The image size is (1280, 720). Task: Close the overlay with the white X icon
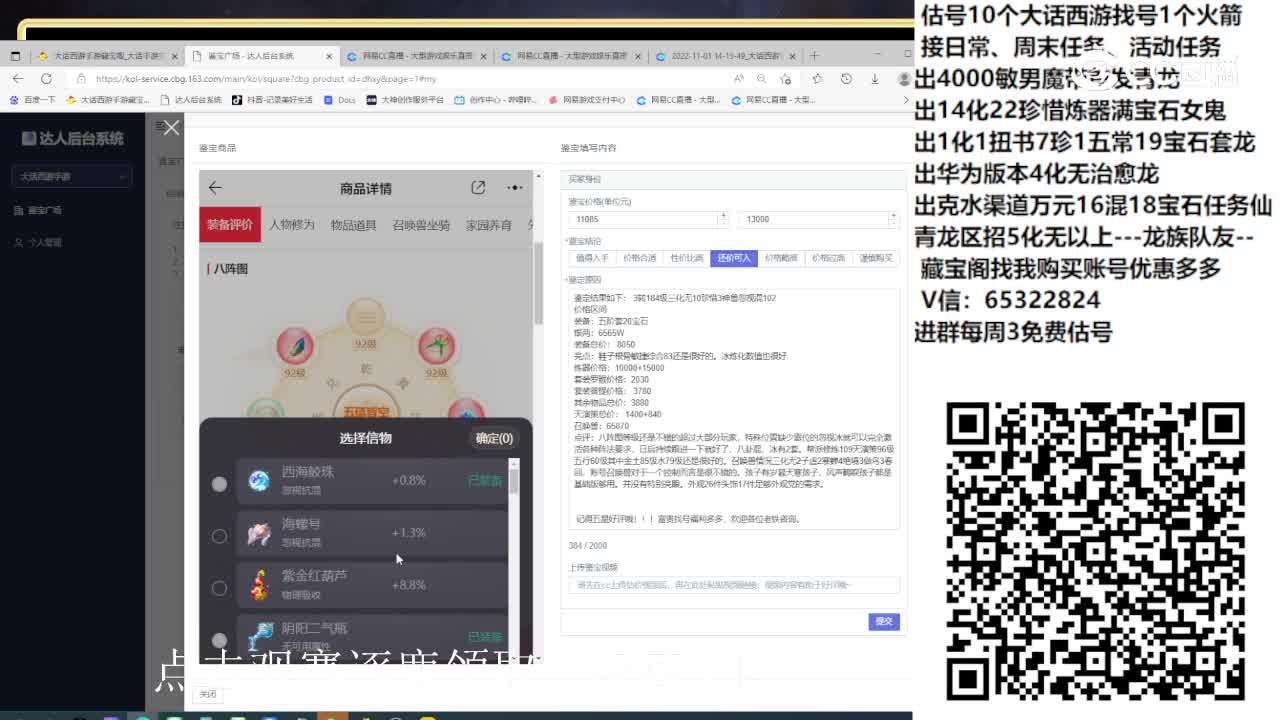point(172,128)
